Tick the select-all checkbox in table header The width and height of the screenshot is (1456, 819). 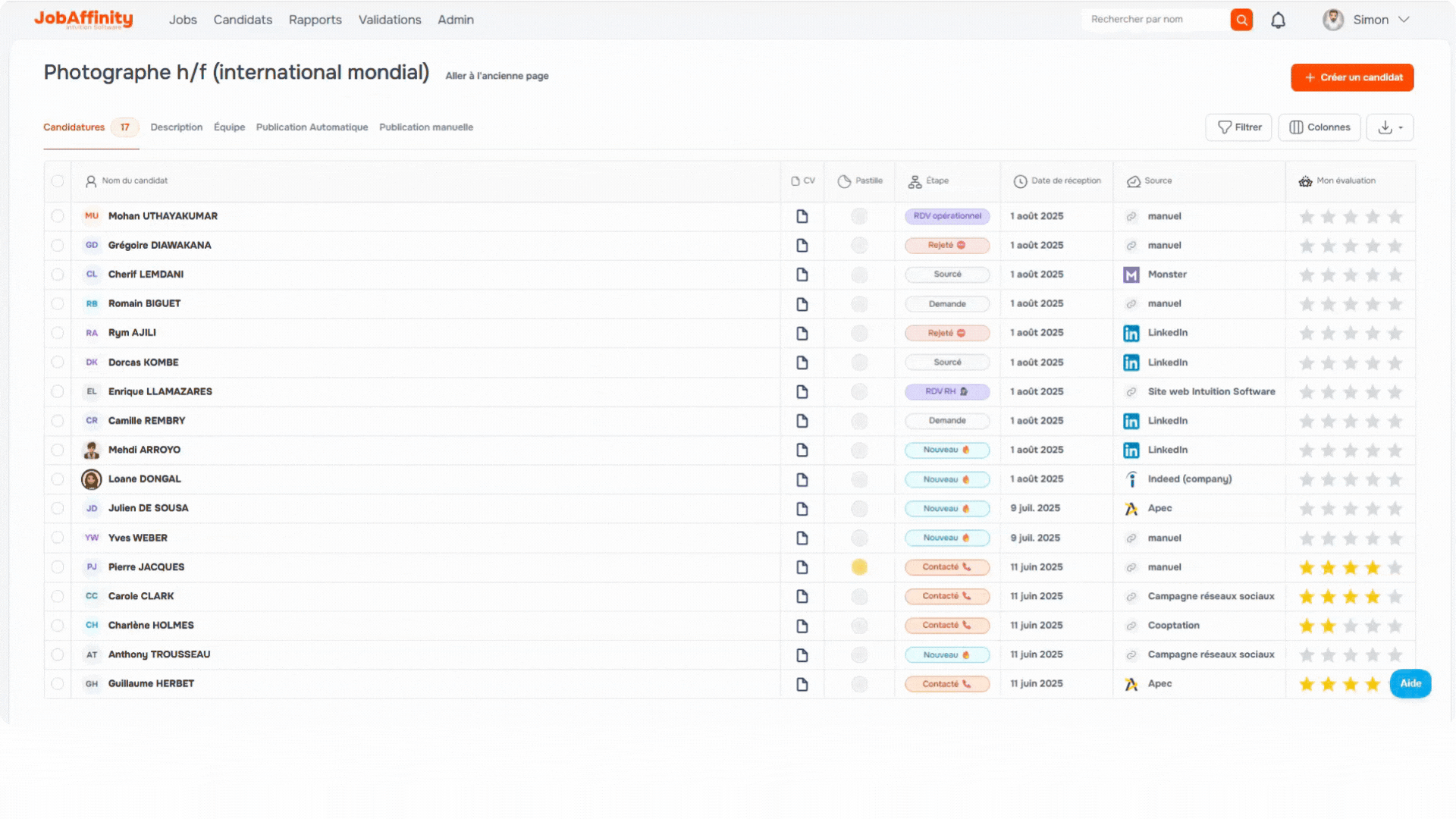tap(58, 181)
